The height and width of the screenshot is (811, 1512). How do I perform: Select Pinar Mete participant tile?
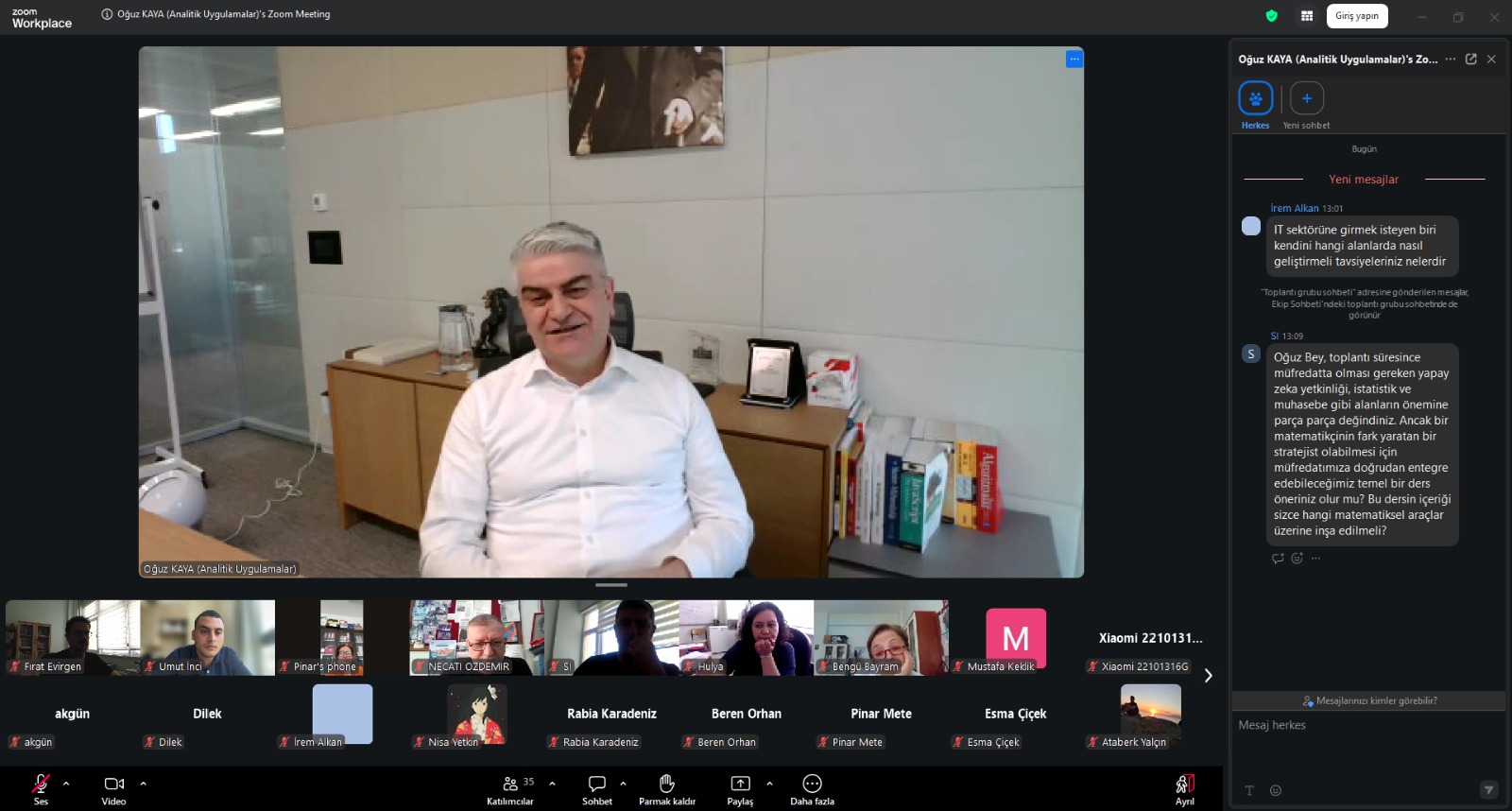[x=881, y=714]
